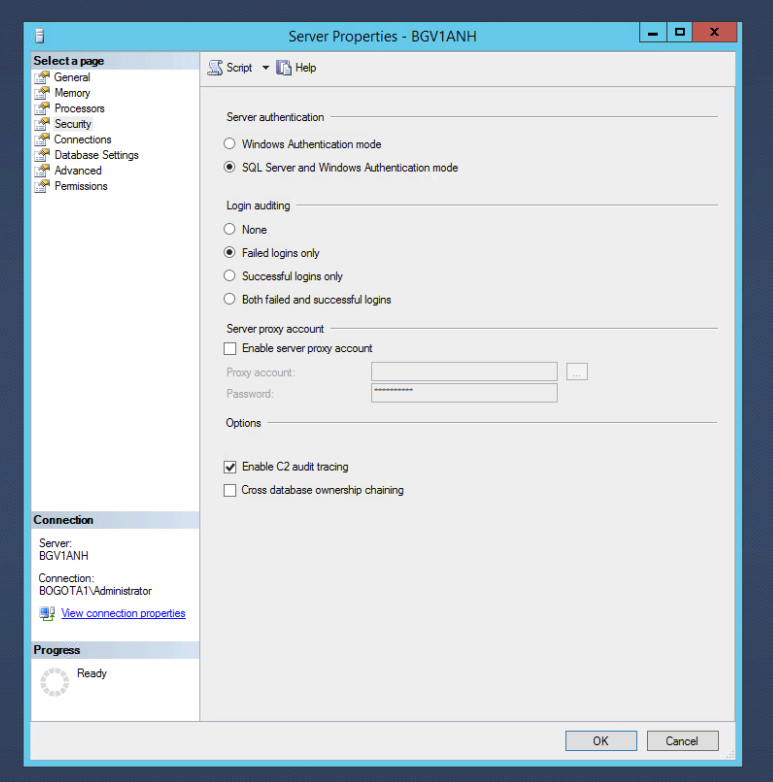Click the Script scroll icon in toolbar

pos(215,68)
